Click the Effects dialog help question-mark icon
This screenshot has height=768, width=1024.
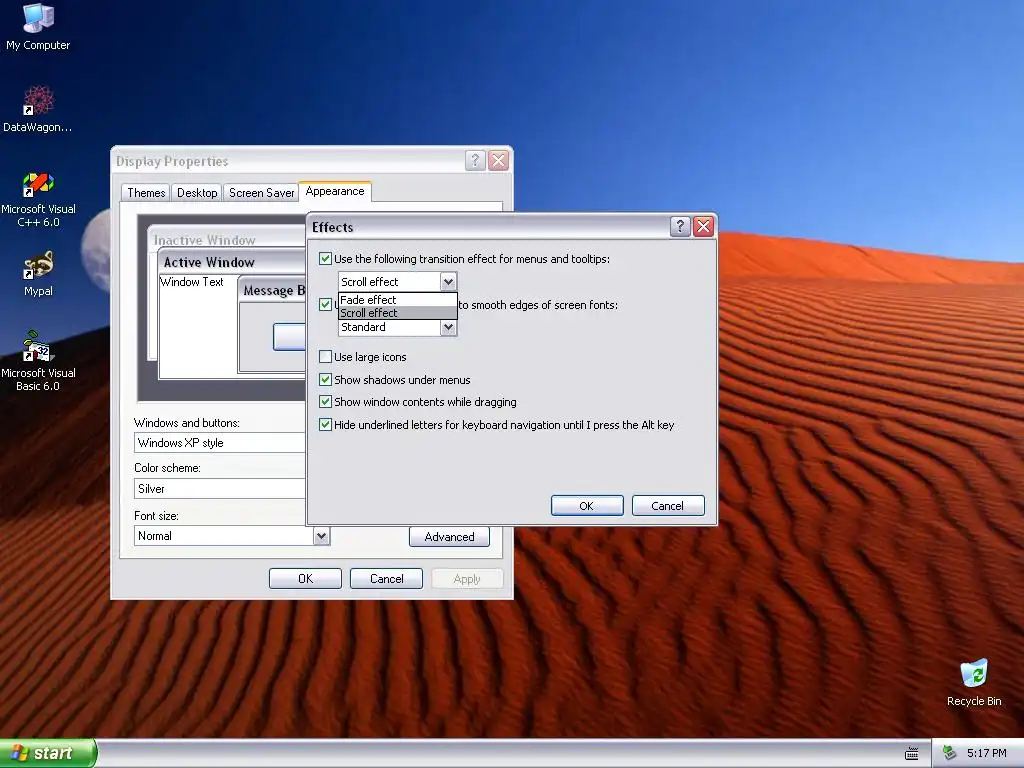tap(680, 227)
